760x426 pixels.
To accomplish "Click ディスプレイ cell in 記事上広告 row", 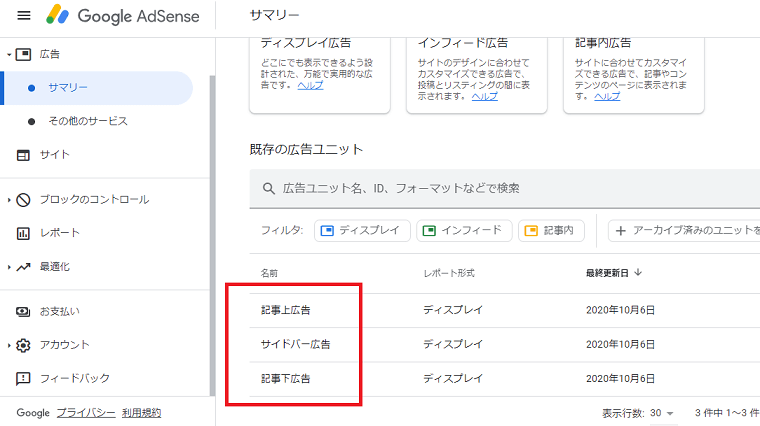I will (453, 310).
